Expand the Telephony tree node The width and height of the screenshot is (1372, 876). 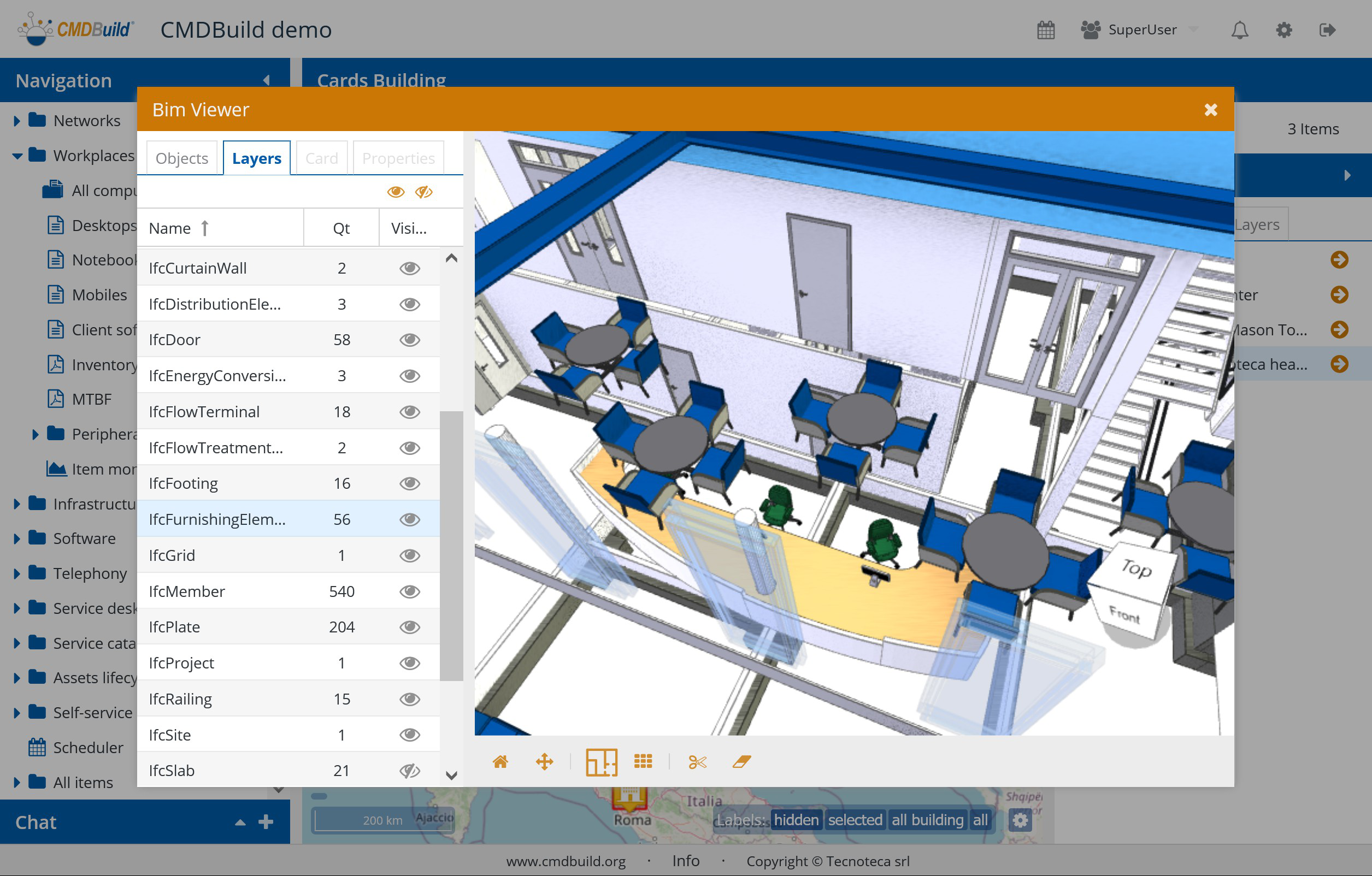[16, 573]
